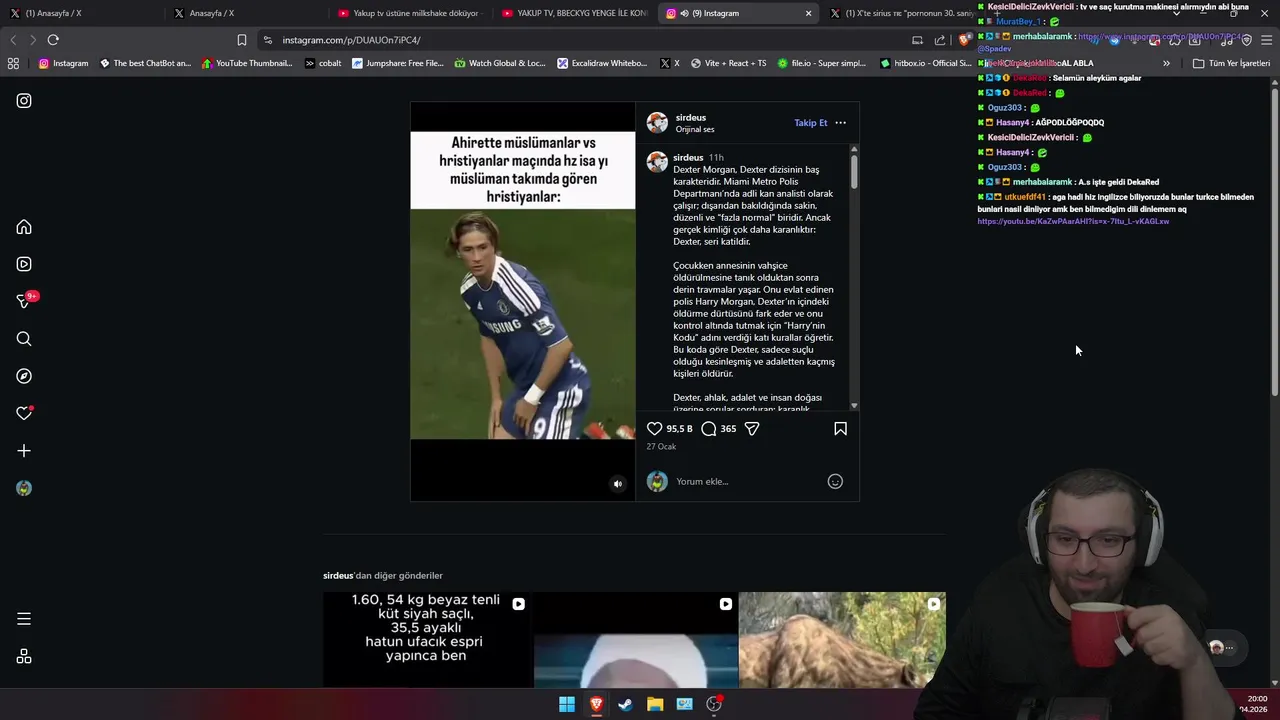Click the browser reload button
This screenshot has width=1280, height=720.
click(x=53, y=40)
